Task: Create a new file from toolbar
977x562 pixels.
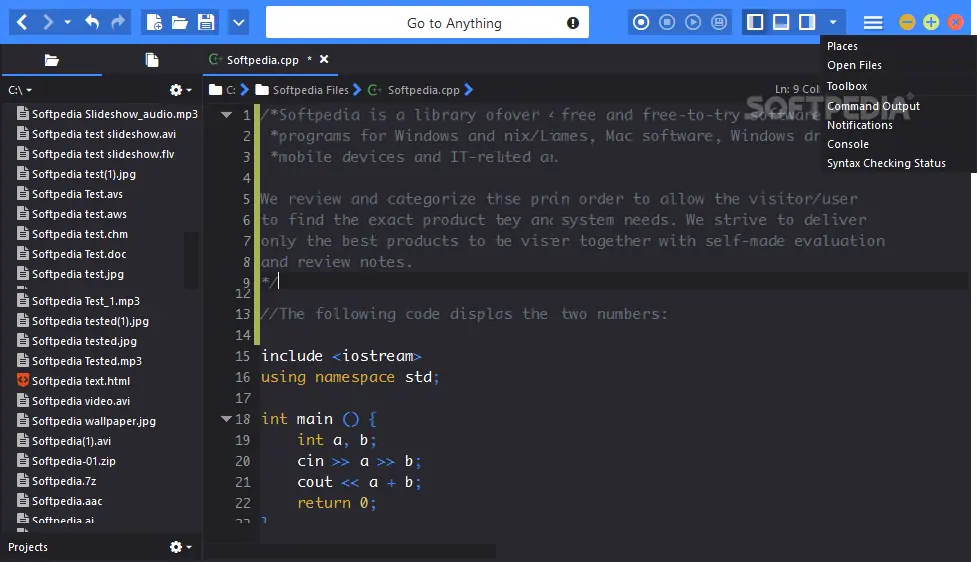Action: [x=154, y=23]
